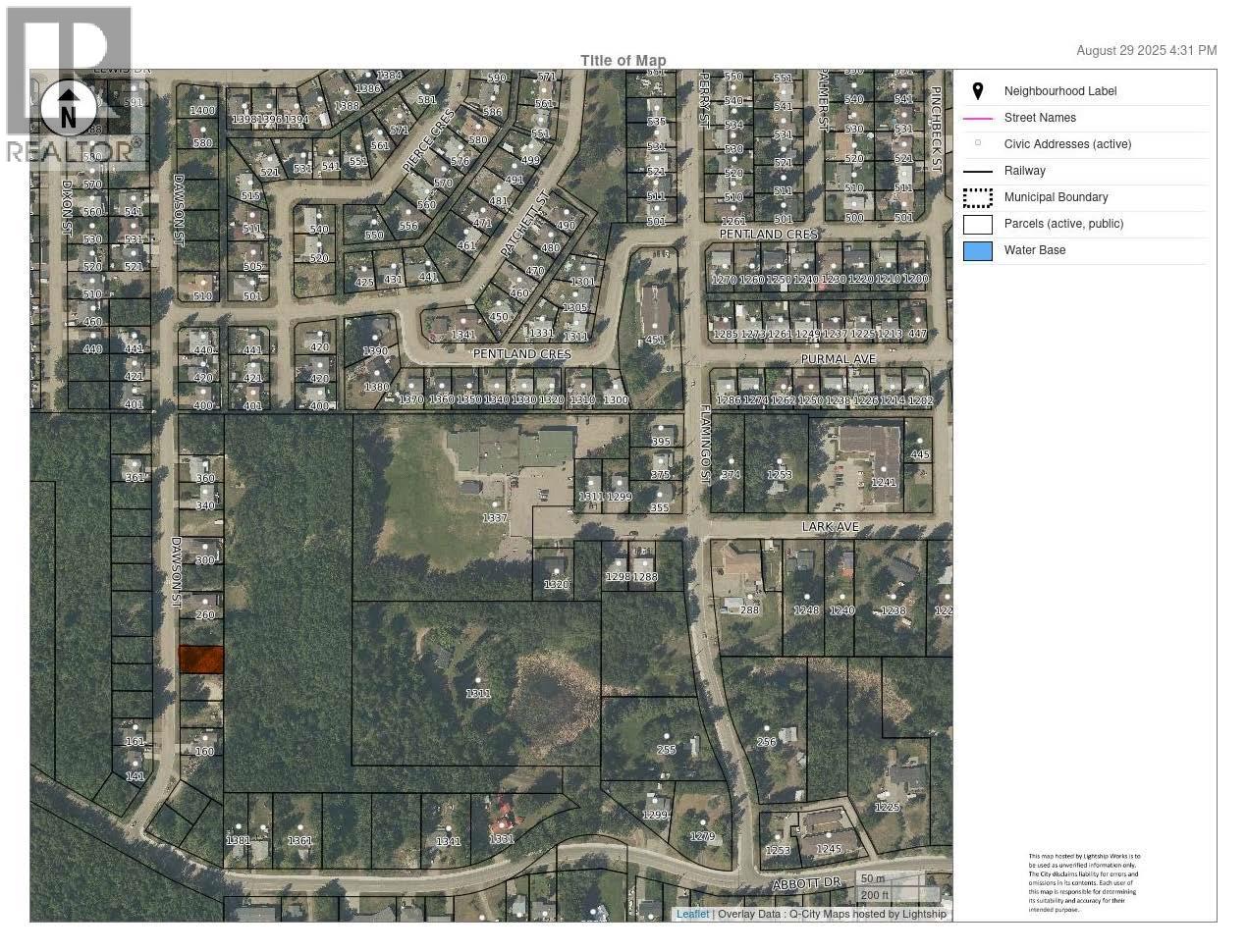Click the parcel labeled 1311 near the pond
1247x952 pixels.
click(478, 693)
